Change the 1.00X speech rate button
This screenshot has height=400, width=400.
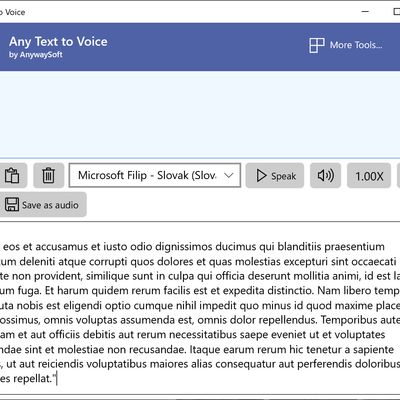tap(369, 175)
